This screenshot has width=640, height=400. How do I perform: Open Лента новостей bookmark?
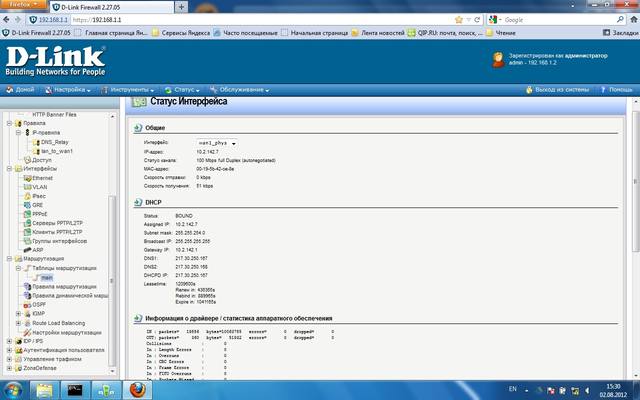click(378, 33)
